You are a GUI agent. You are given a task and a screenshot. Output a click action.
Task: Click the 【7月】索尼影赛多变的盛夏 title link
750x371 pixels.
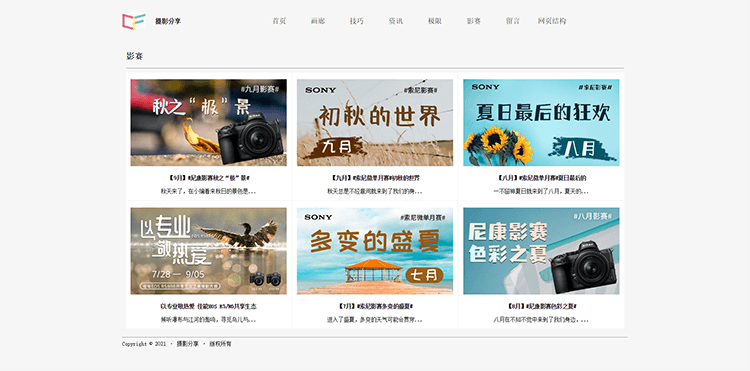[375, 306]
